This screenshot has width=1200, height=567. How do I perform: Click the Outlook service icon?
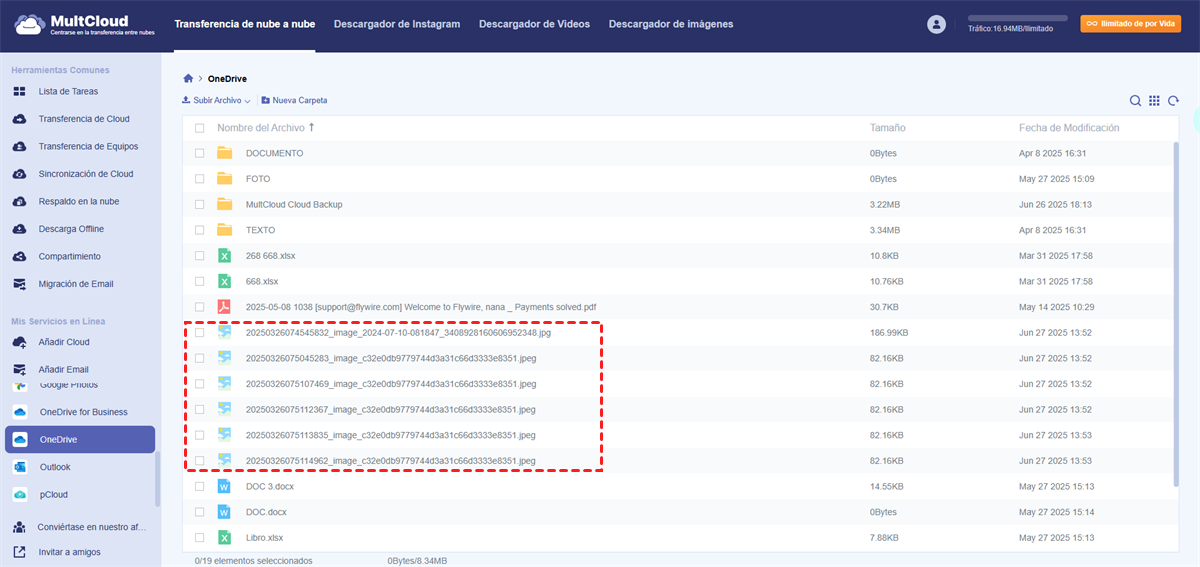click(19, 467)
